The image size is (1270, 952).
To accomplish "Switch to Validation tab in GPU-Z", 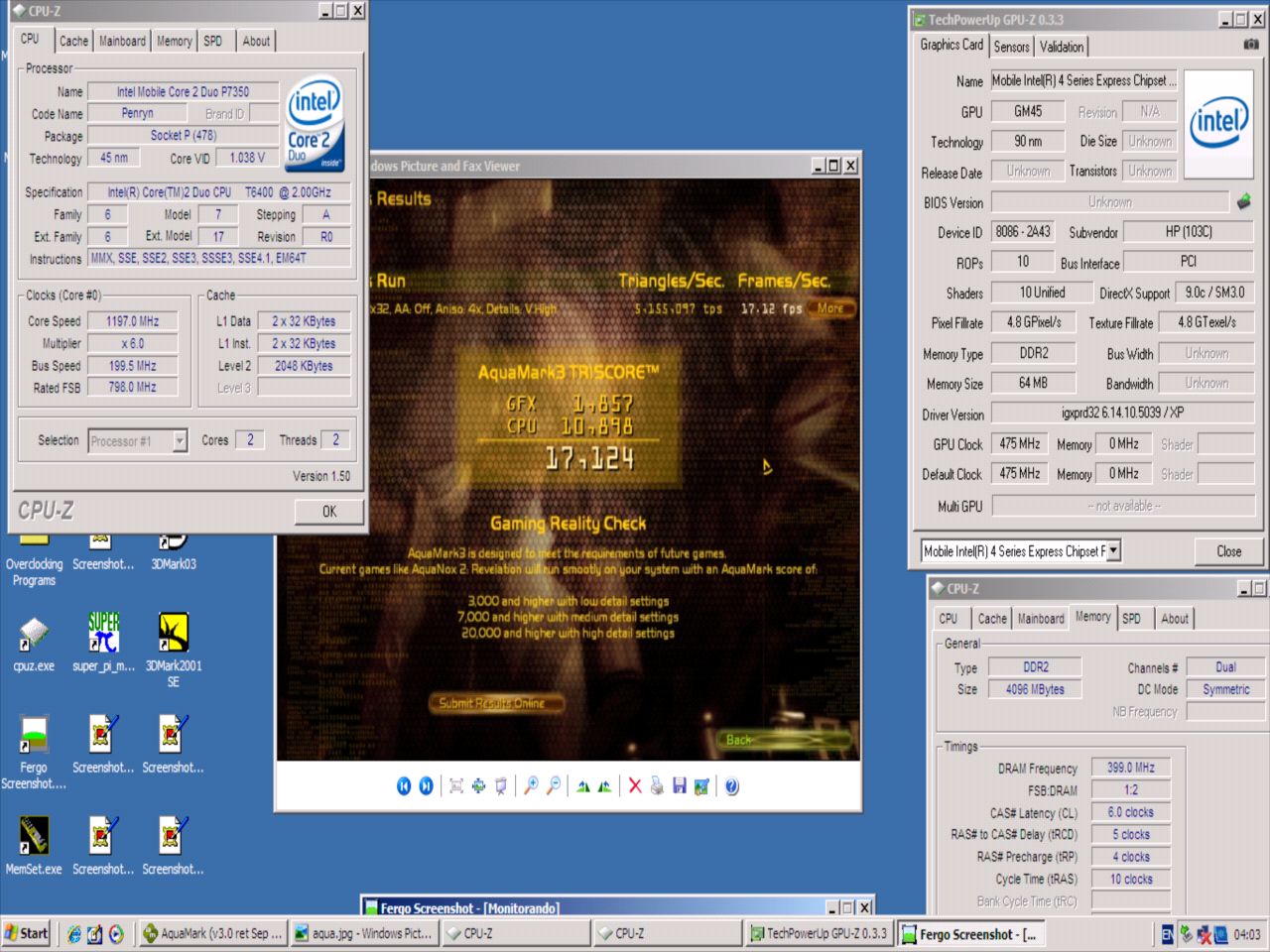I will coord(1062,47).
